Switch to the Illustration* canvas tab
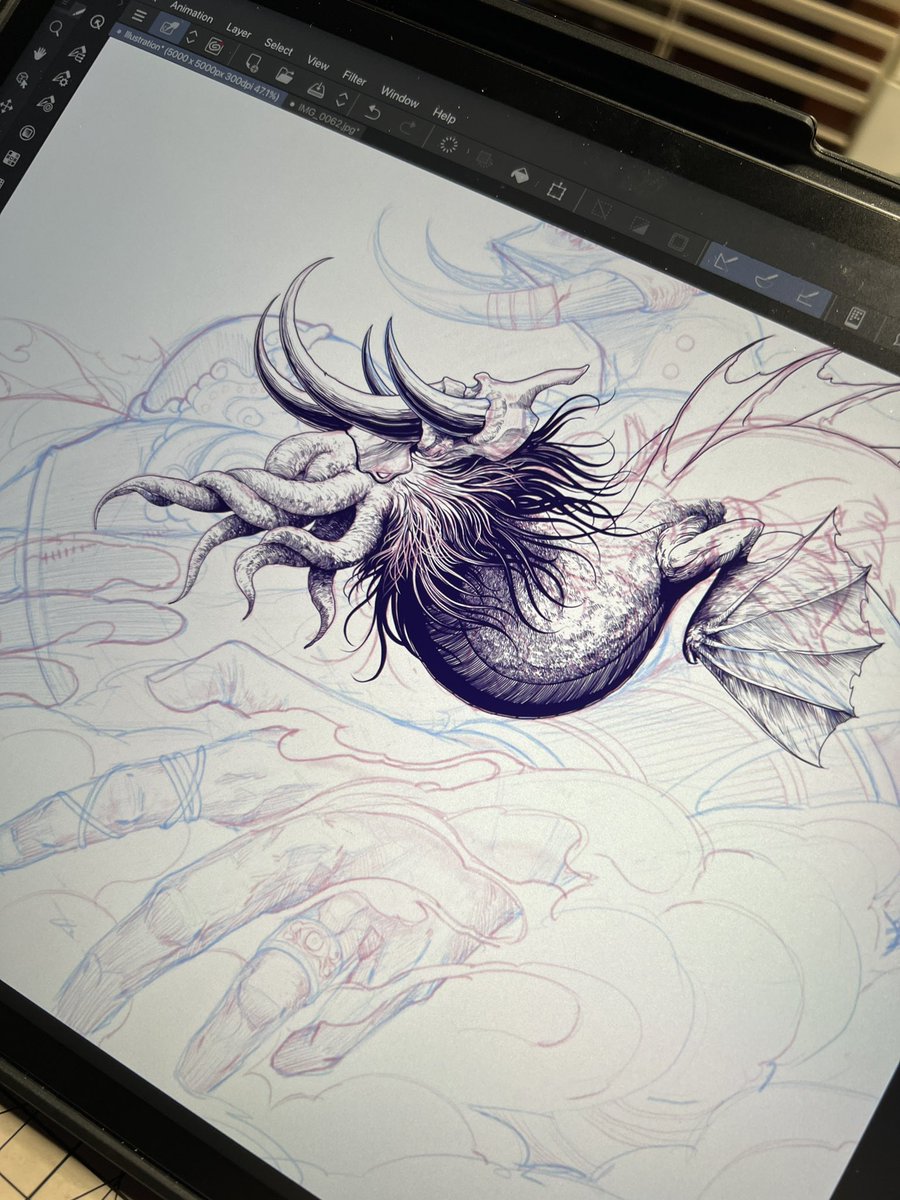This screenshot has width=900, height=1200. click(197, 65)
